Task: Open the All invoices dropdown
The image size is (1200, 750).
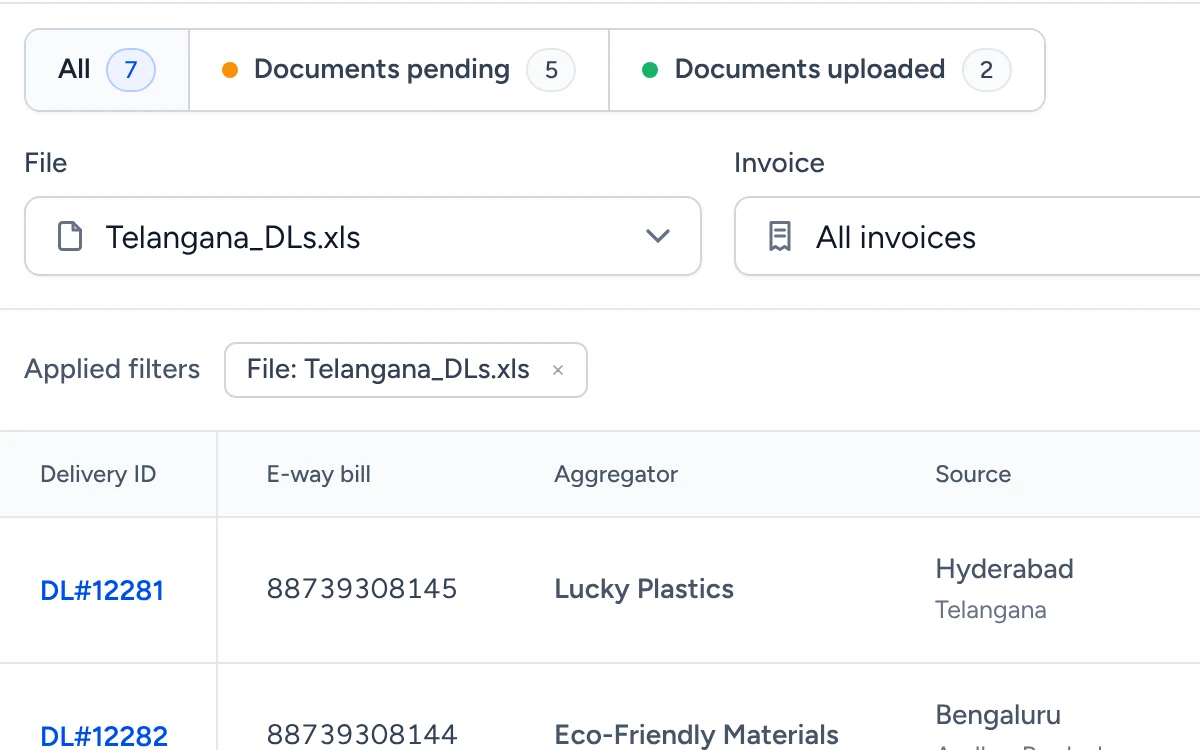Action: [967, 236]
